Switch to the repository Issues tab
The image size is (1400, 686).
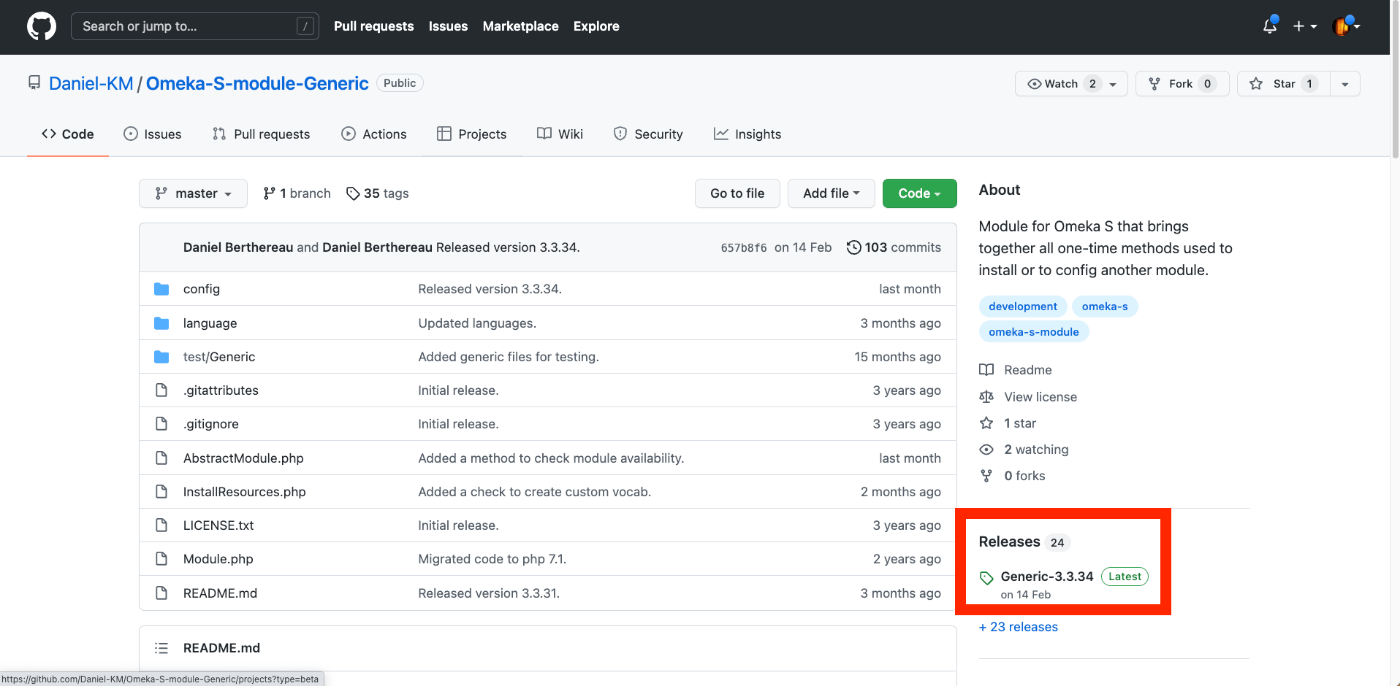click(152, 134)
